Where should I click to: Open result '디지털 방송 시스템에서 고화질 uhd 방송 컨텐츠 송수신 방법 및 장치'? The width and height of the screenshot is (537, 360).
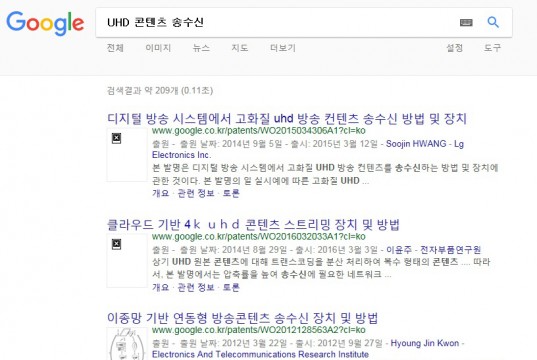pos(287,119)
